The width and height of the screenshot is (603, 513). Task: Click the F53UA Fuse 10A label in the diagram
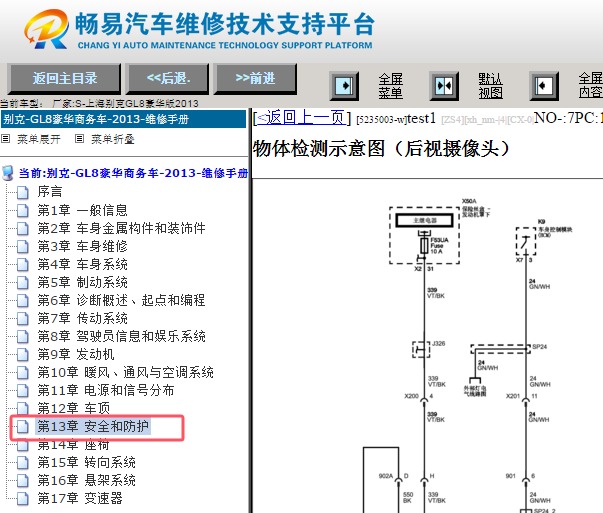[x=440, y=245]
